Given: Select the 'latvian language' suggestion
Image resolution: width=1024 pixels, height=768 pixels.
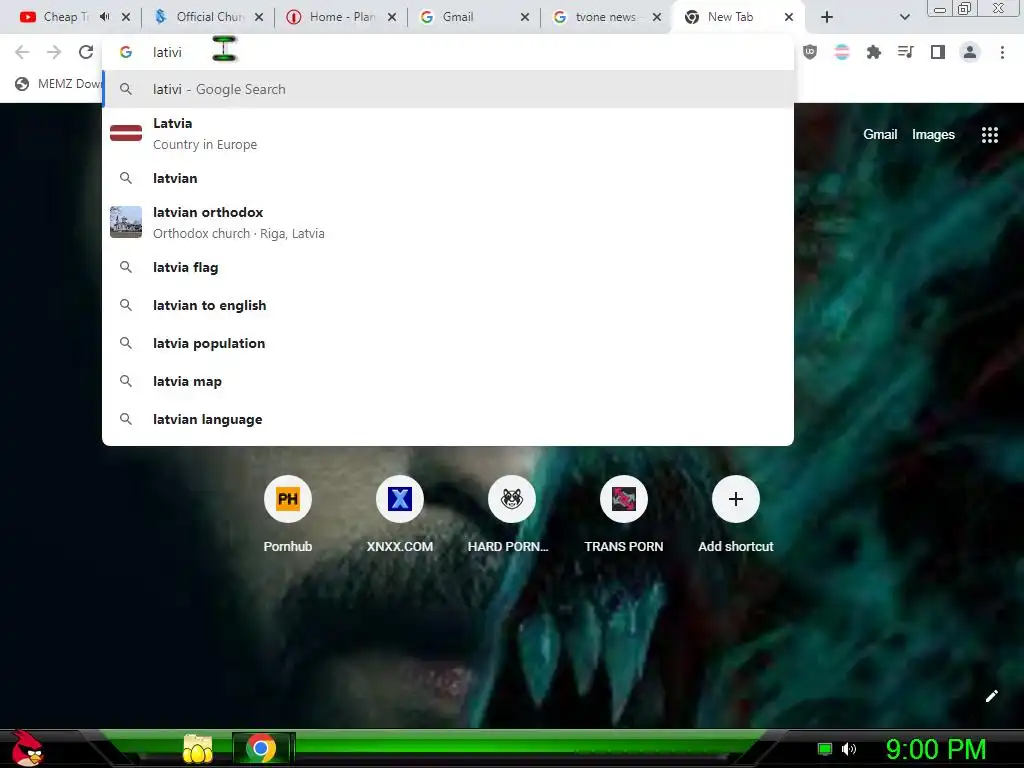Looking at the screenshot, I should [448, 419].
